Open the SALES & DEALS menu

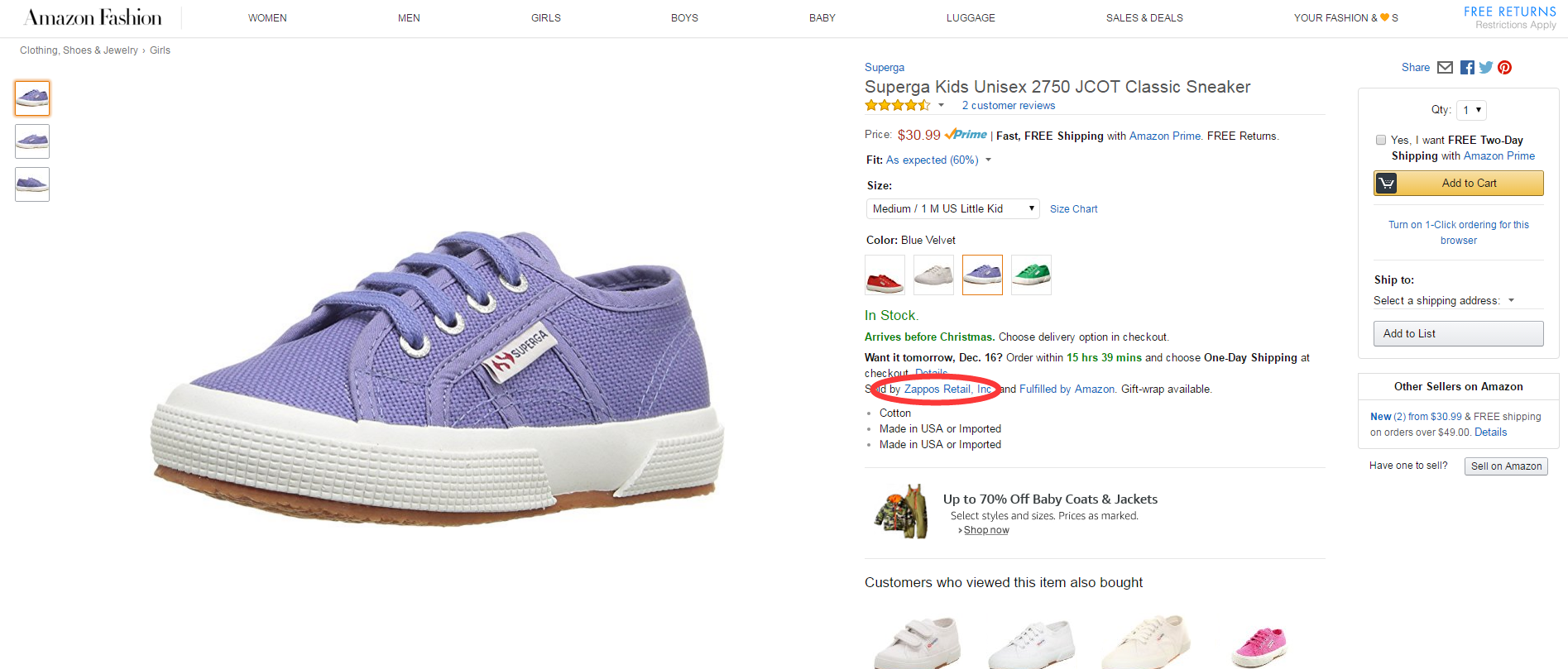click(1144, 18)
